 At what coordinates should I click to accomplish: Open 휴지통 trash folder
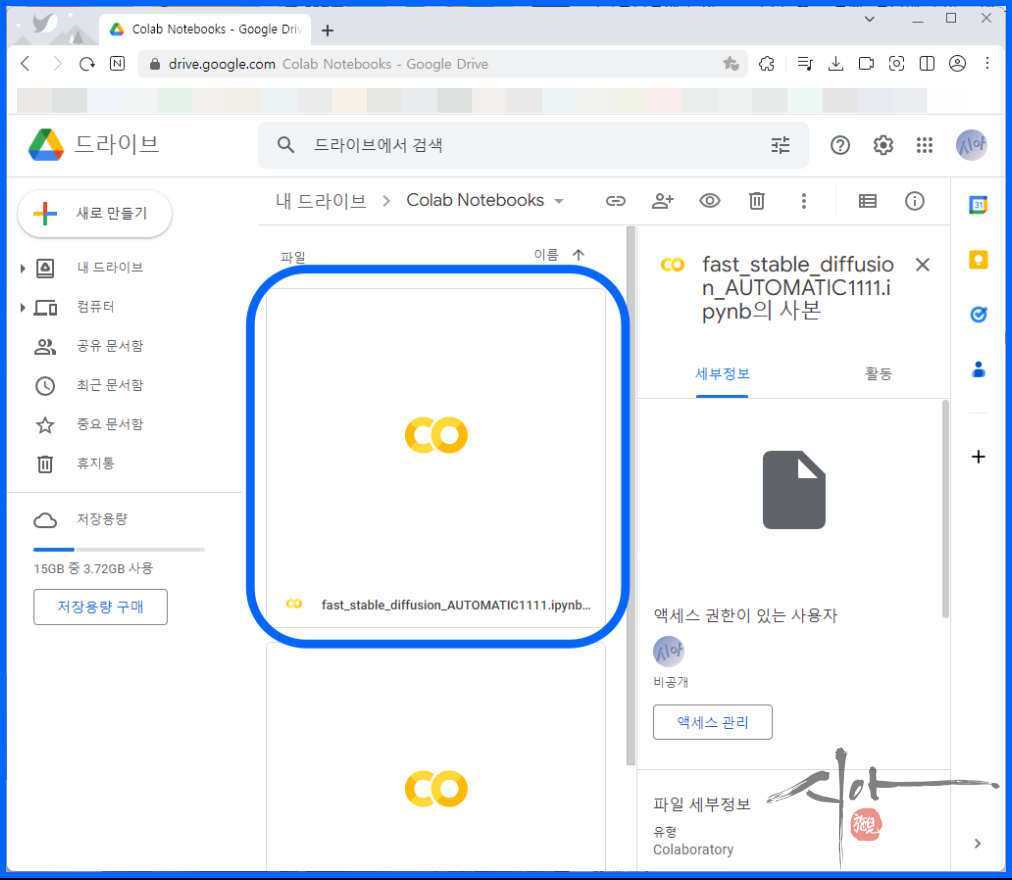click(x=96, y=464)
